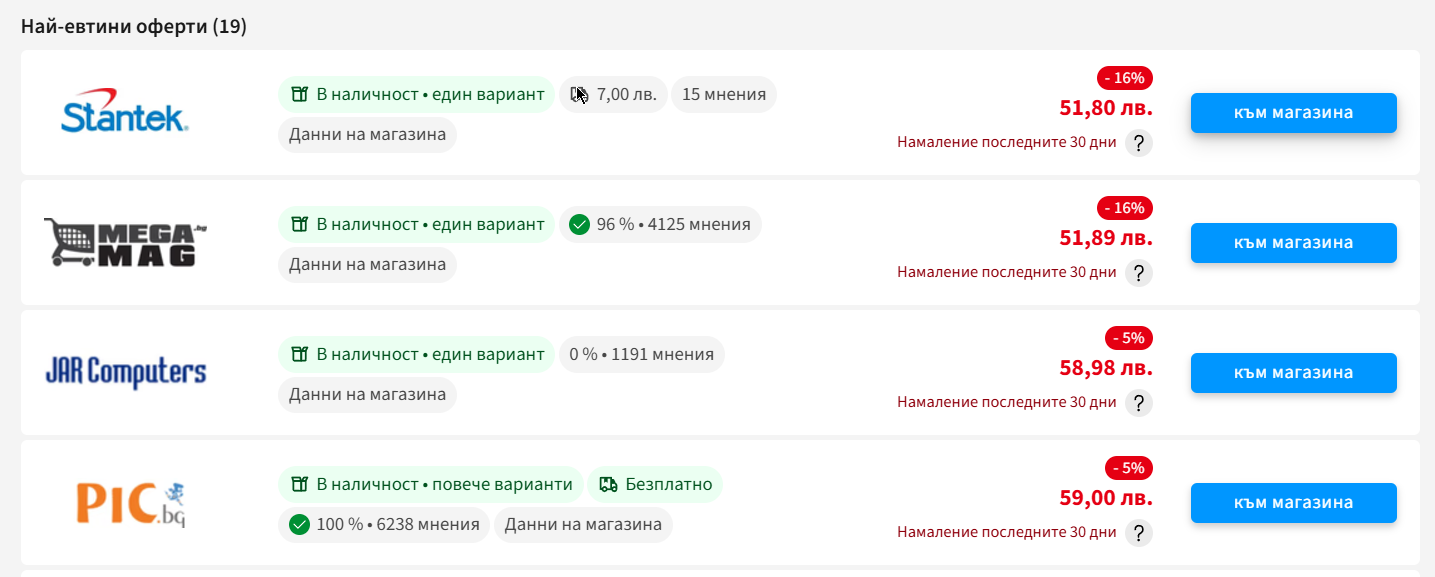The height and width of the screenshot is (577, 1435).
Task: Open the JAR Computers logo
Action: coord(125,373)
